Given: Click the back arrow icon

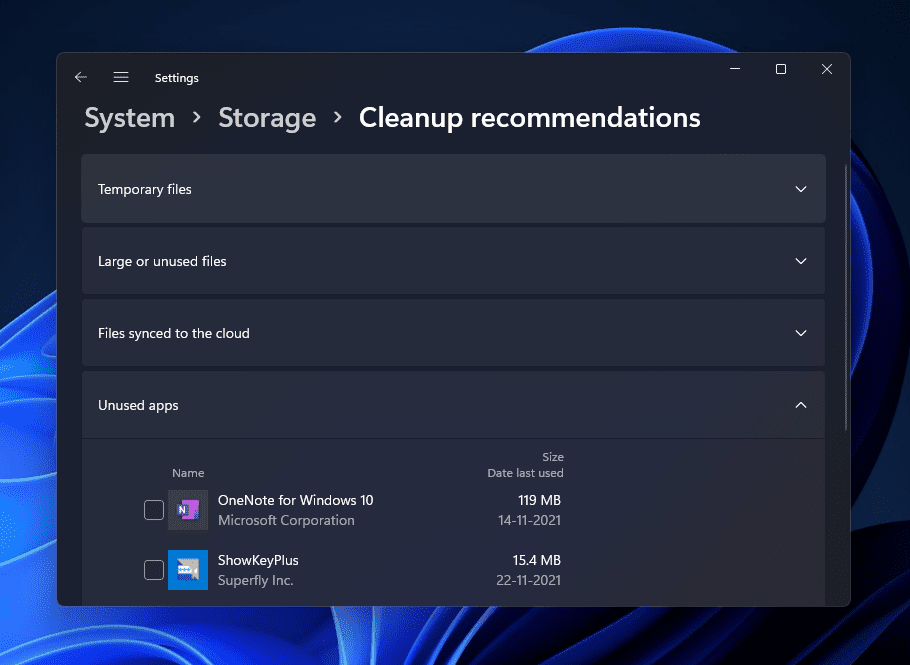Looking at the screenshot, I should [81, 78].
